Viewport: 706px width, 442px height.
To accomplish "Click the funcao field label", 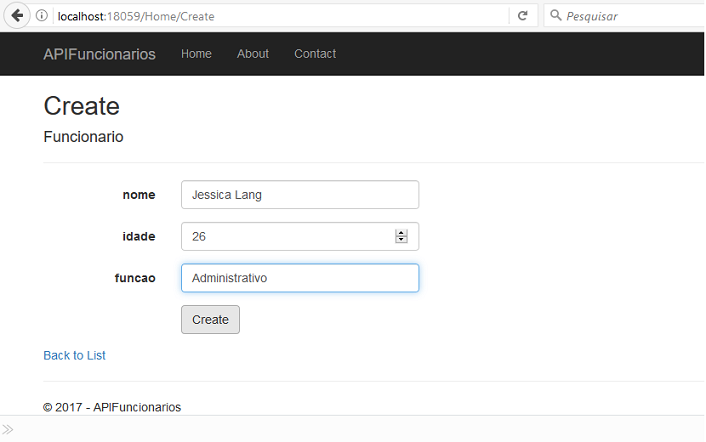I will click(135, 278).
